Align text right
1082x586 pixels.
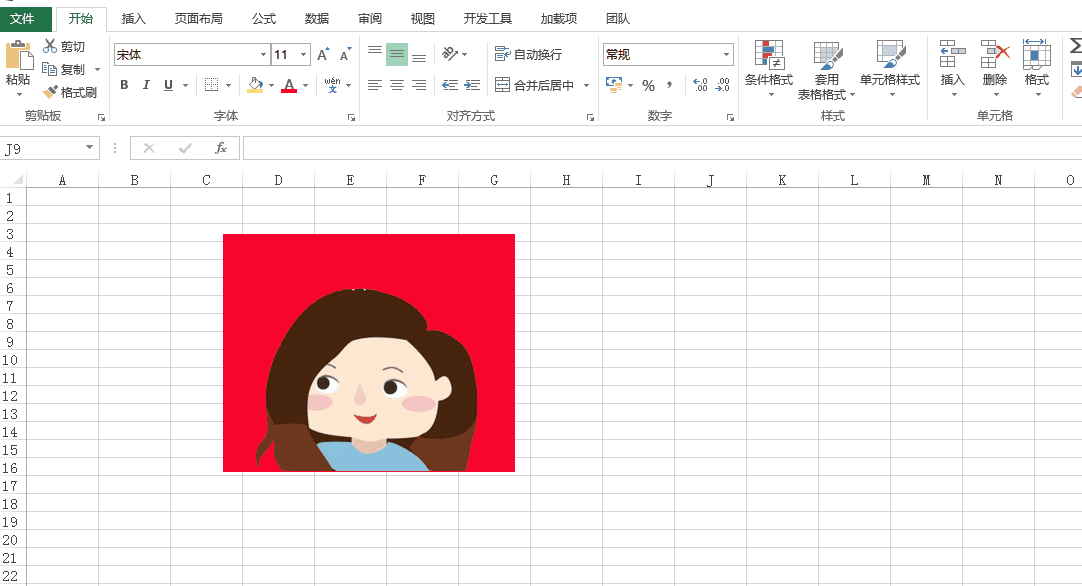coord(419,85)
